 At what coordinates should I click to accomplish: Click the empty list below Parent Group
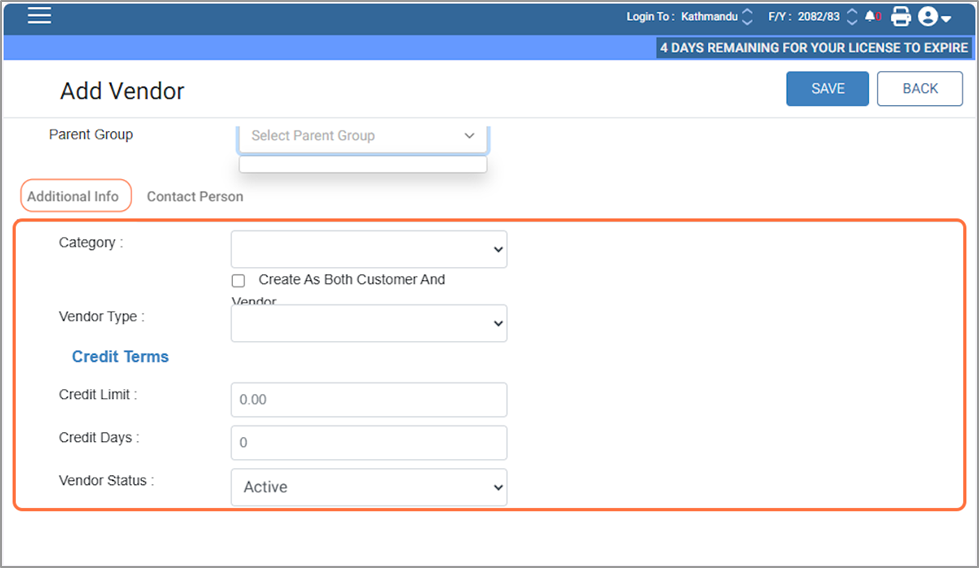[363, 164]
